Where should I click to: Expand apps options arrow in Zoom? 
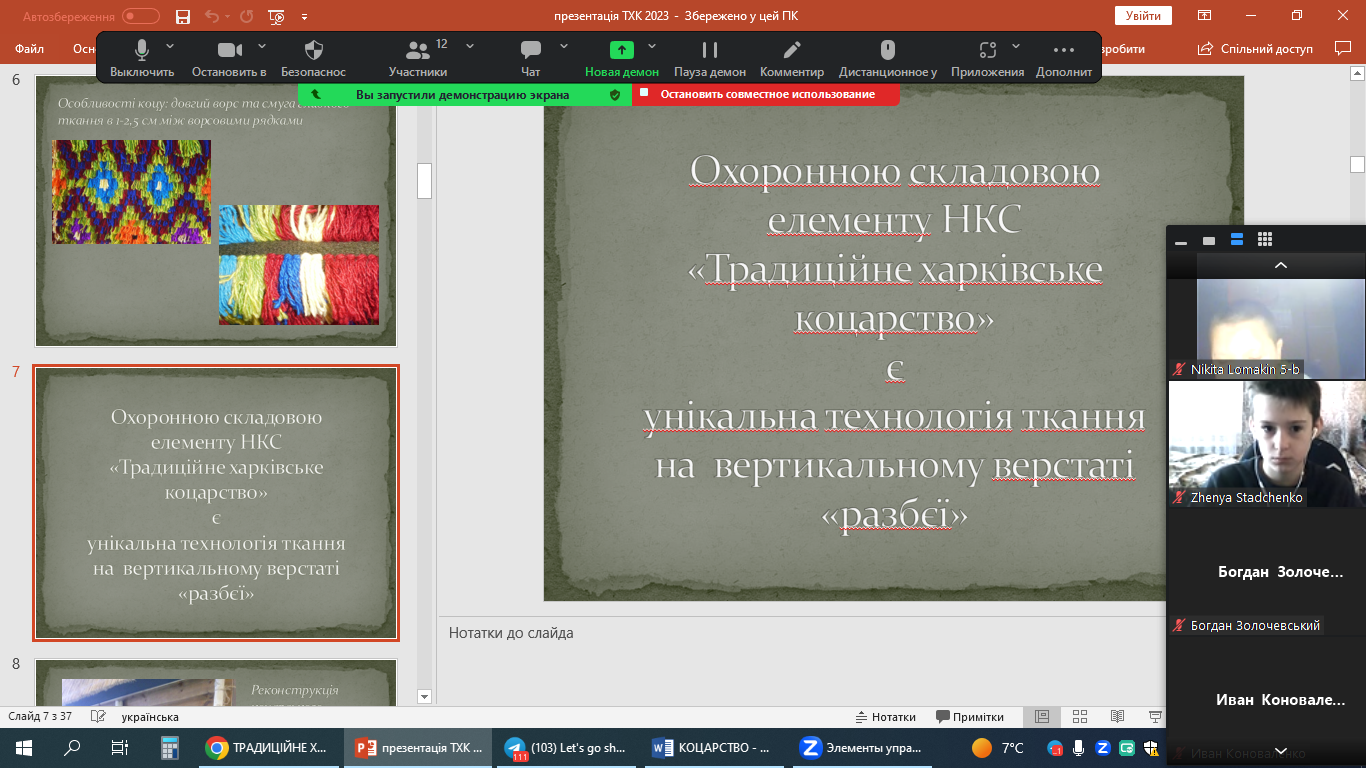[1016, 46]
